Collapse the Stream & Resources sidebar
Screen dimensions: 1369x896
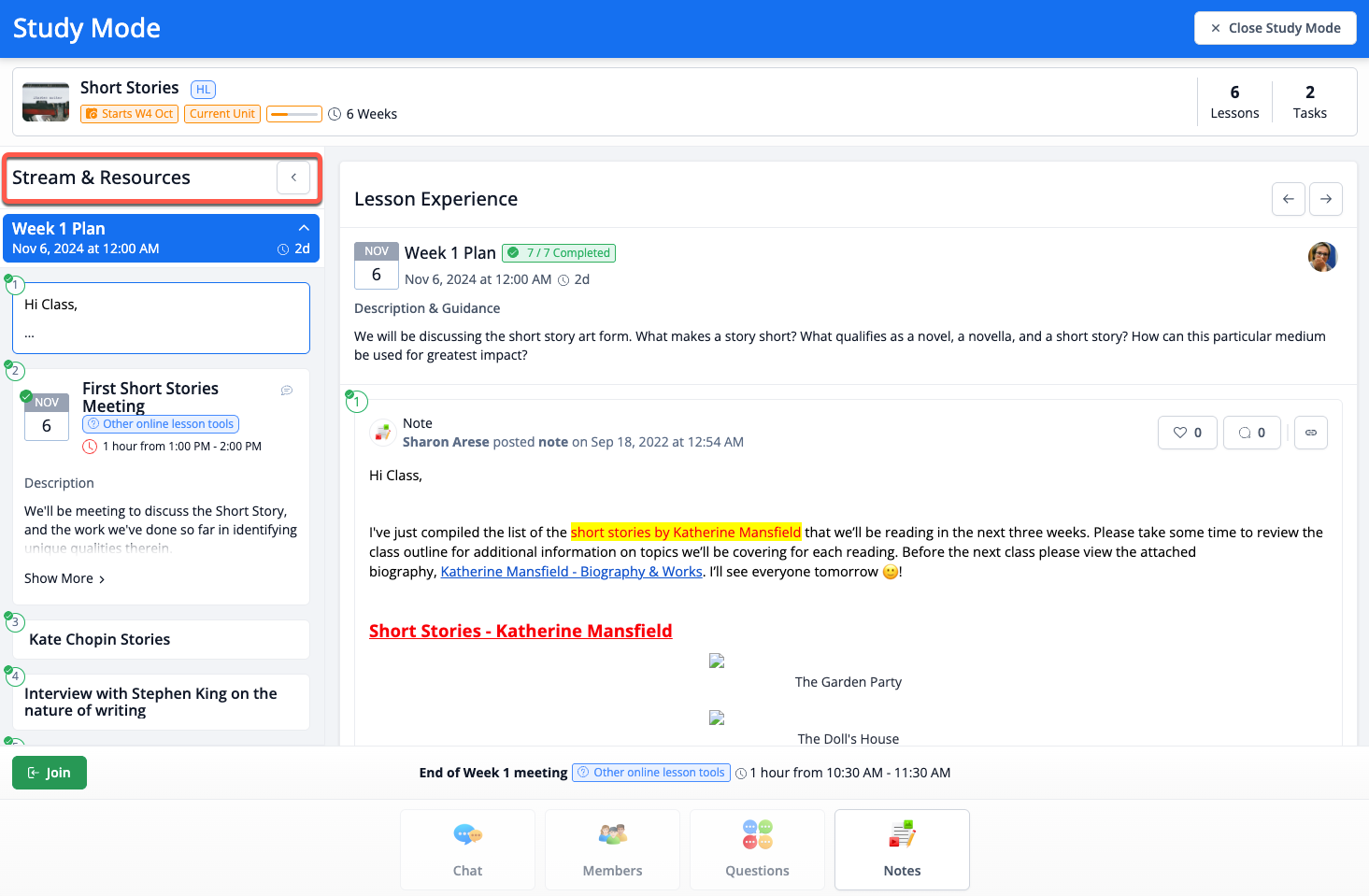[293, 178]
